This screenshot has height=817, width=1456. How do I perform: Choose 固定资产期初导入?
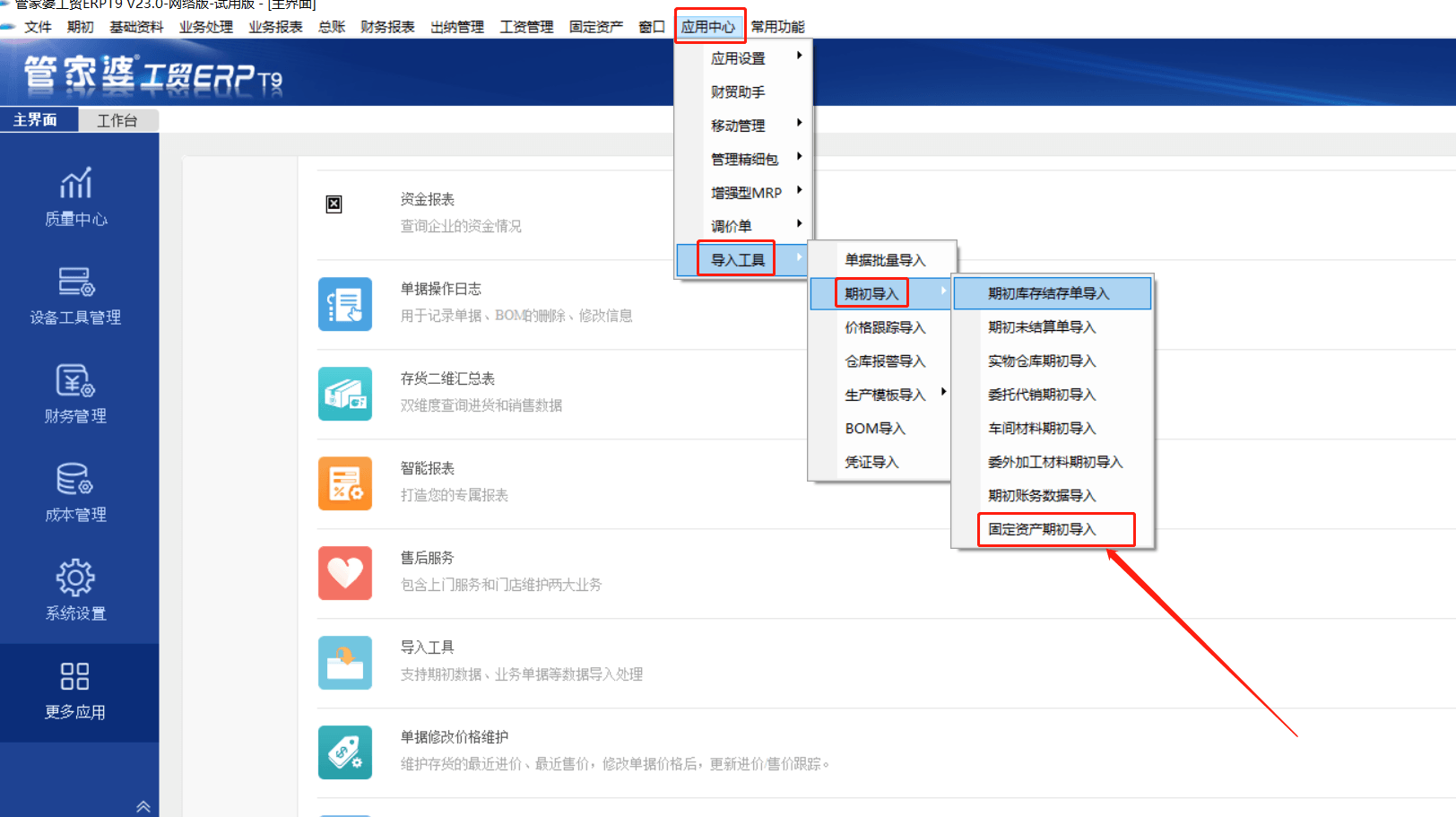click(1053, 529)
